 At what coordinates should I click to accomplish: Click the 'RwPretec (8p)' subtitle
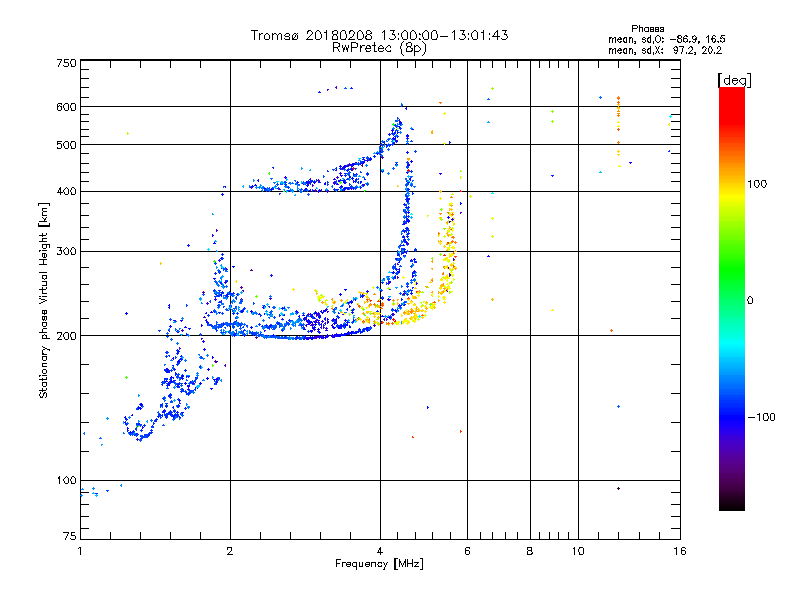click(379, 48)
